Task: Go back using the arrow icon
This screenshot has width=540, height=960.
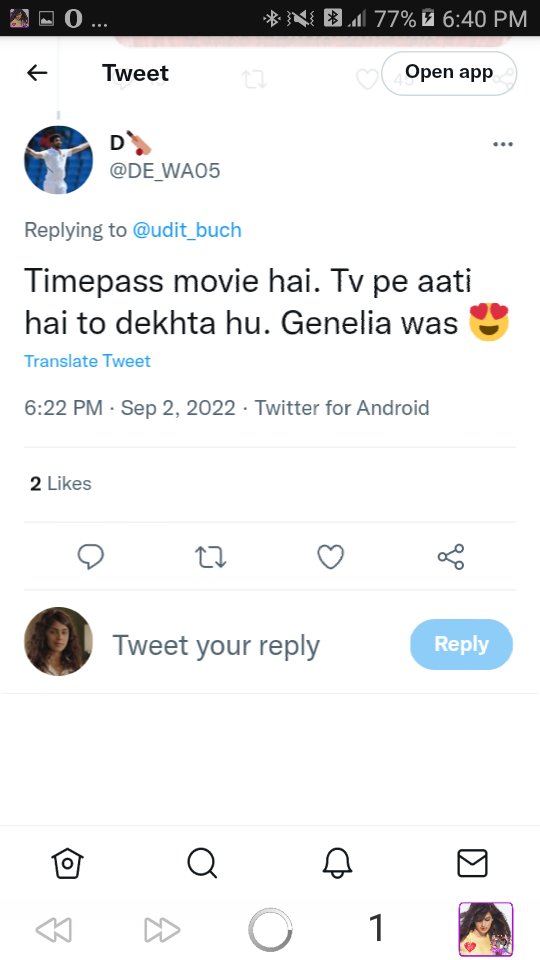Action: coord(37,73)
